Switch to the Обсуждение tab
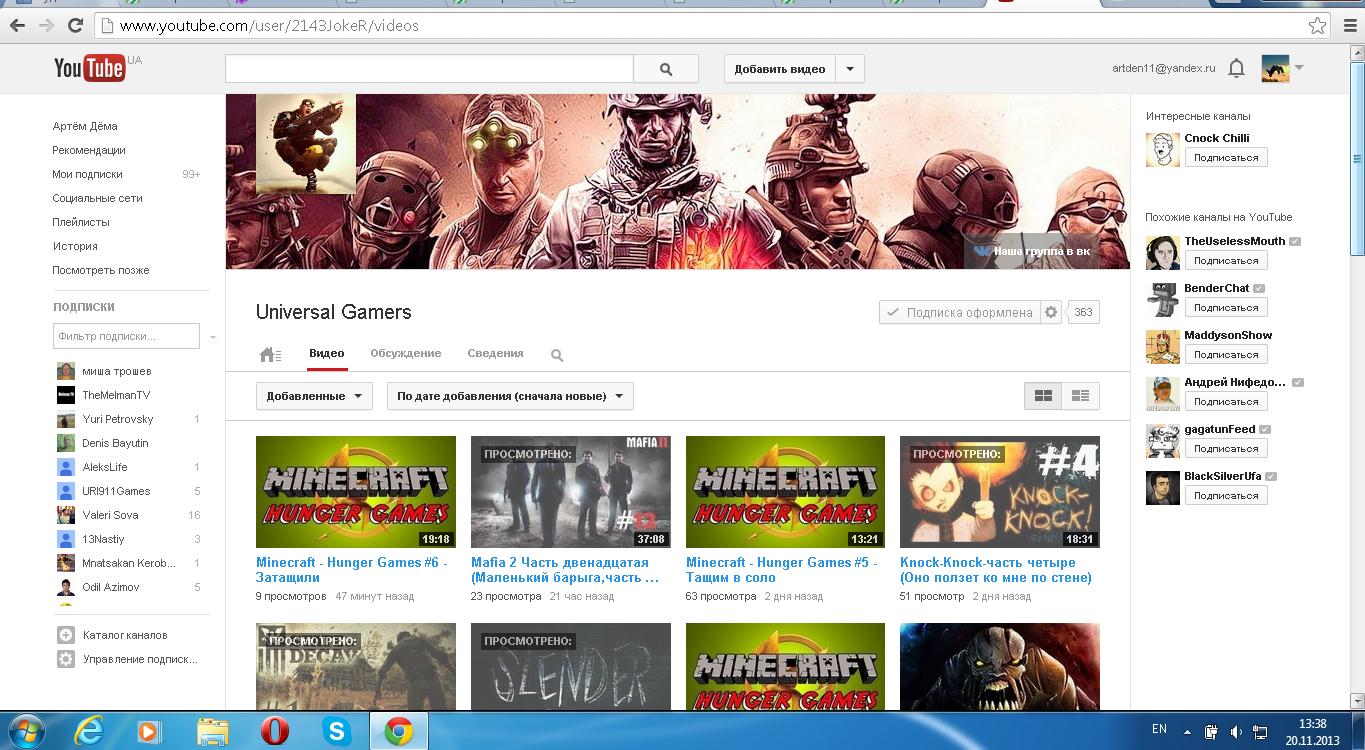Image resolution: width=1365 pixels, height=750 pixels. [x=406, y=353]
